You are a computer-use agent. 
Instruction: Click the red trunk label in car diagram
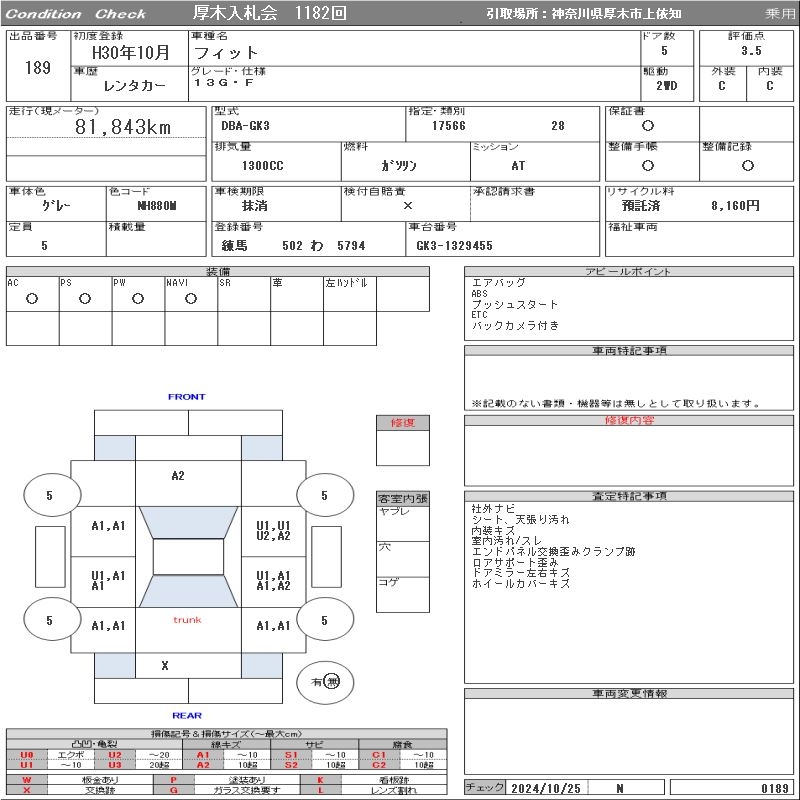[x=187, y=620]
